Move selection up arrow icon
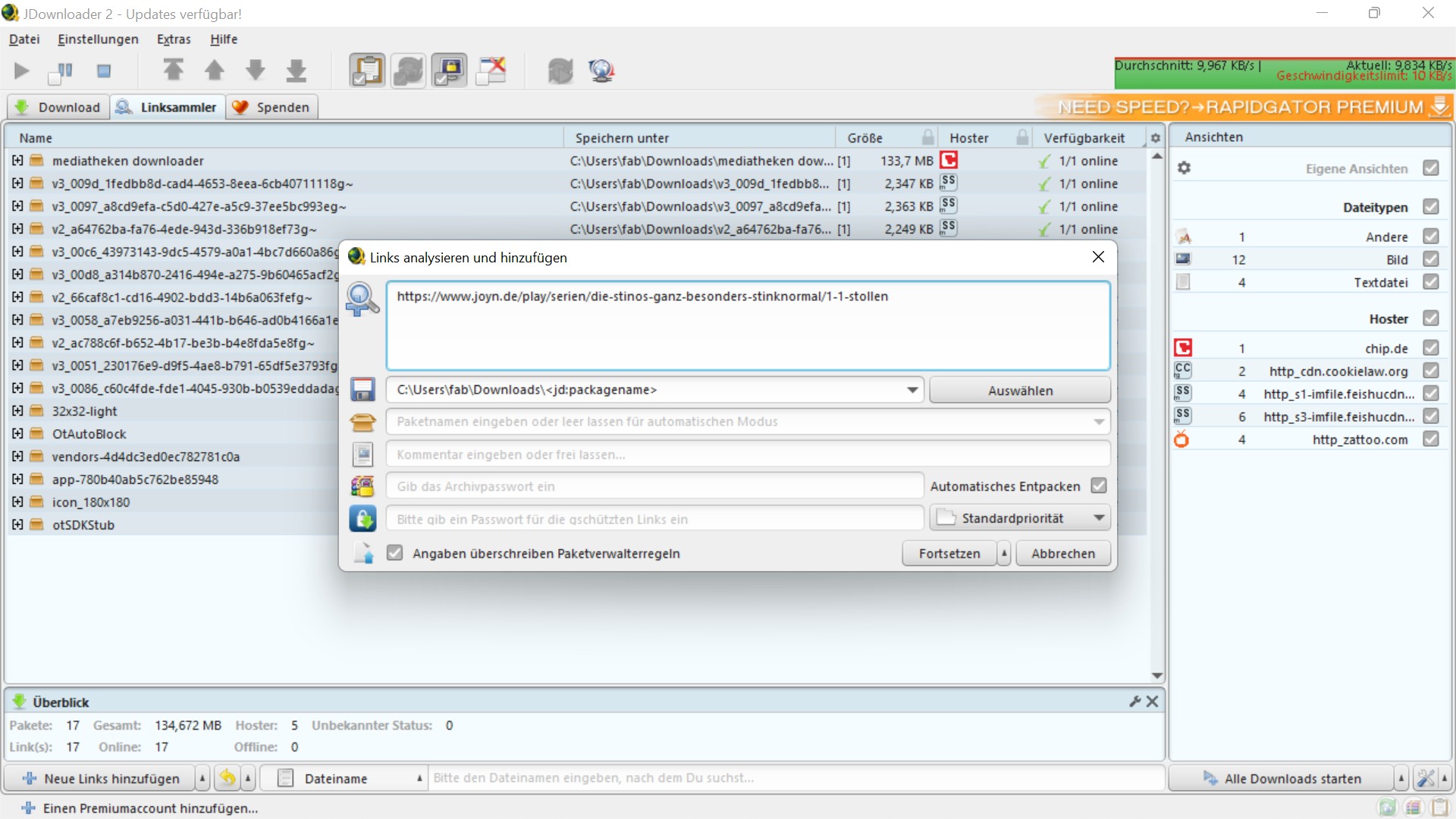This screenshot has height=819, width=1456. tap(215, 71)
